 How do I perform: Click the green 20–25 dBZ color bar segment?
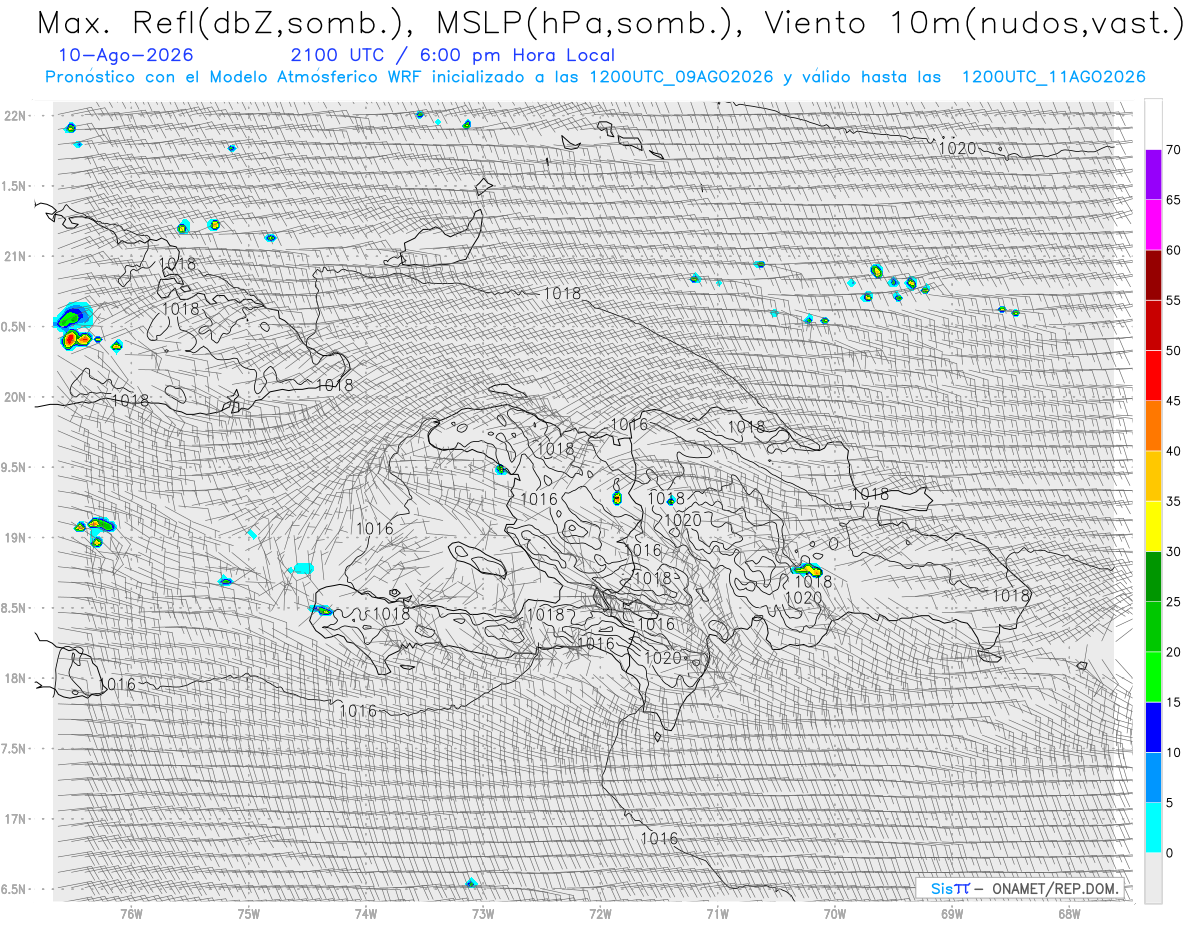(1153, 627)
